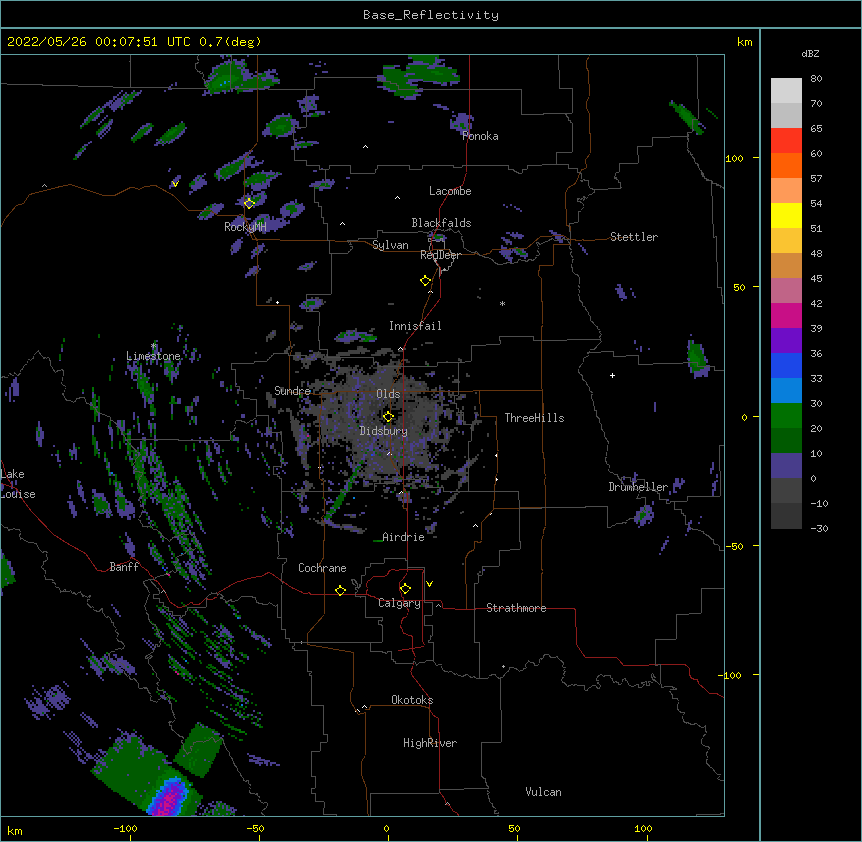
Task: Click the 80 value on the dBZ scale
Action: (x=816, y=79)
